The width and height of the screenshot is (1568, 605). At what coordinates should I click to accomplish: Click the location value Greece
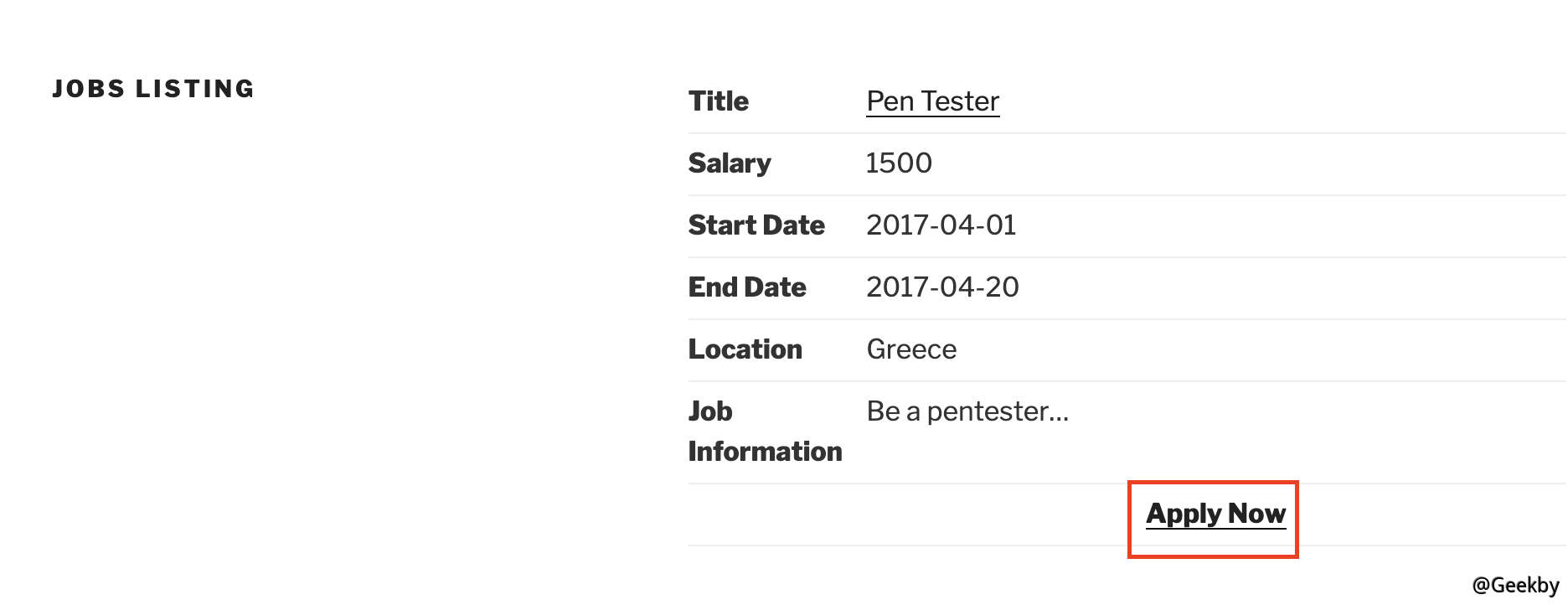(x=911, y=349)
